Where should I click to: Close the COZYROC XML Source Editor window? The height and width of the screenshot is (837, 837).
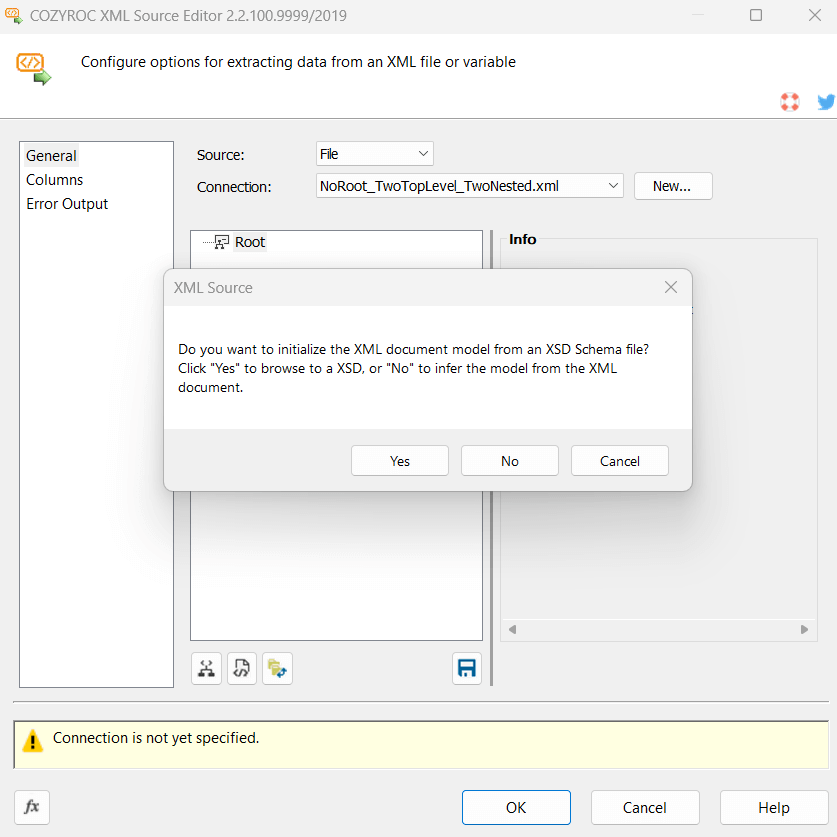tap(815, 15)
